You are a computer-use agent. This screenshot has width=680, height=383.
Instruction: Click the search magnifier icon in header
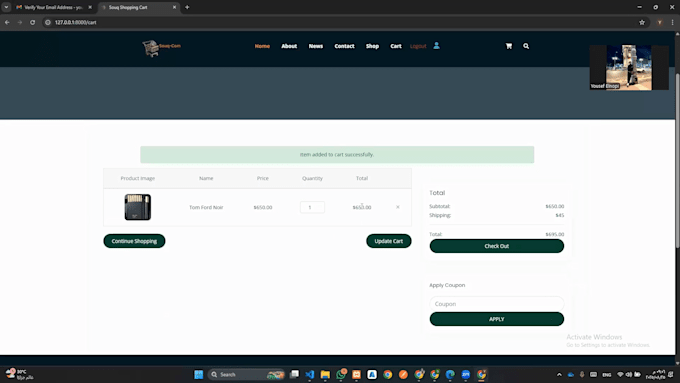(526, 46)
